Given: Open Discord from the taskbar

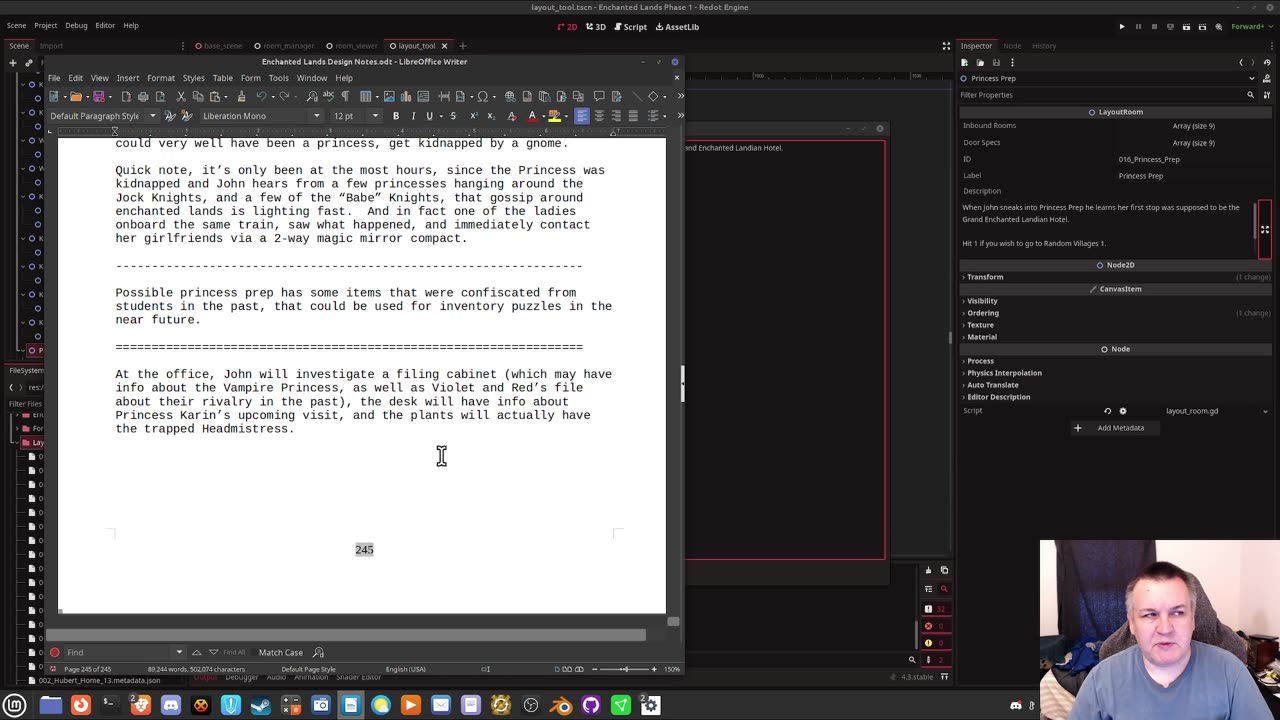Looking at the screenshot, I should (x=171, y=705).
